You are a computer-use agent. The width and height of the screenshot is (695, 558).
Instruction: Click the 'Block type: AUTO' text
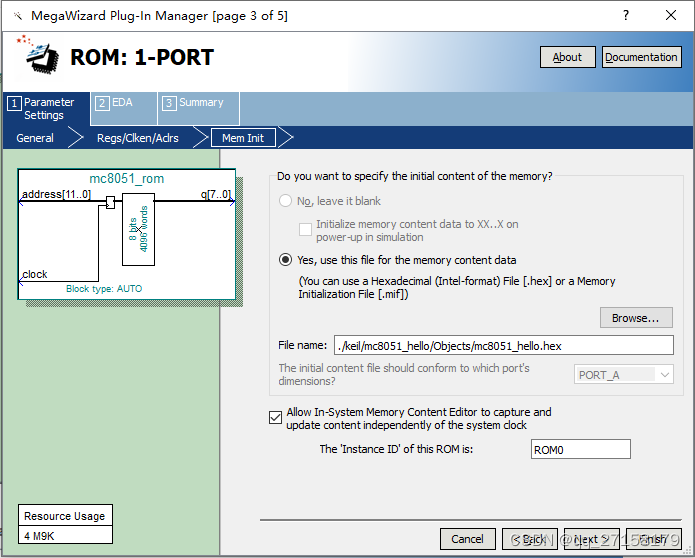pos(104,289)
